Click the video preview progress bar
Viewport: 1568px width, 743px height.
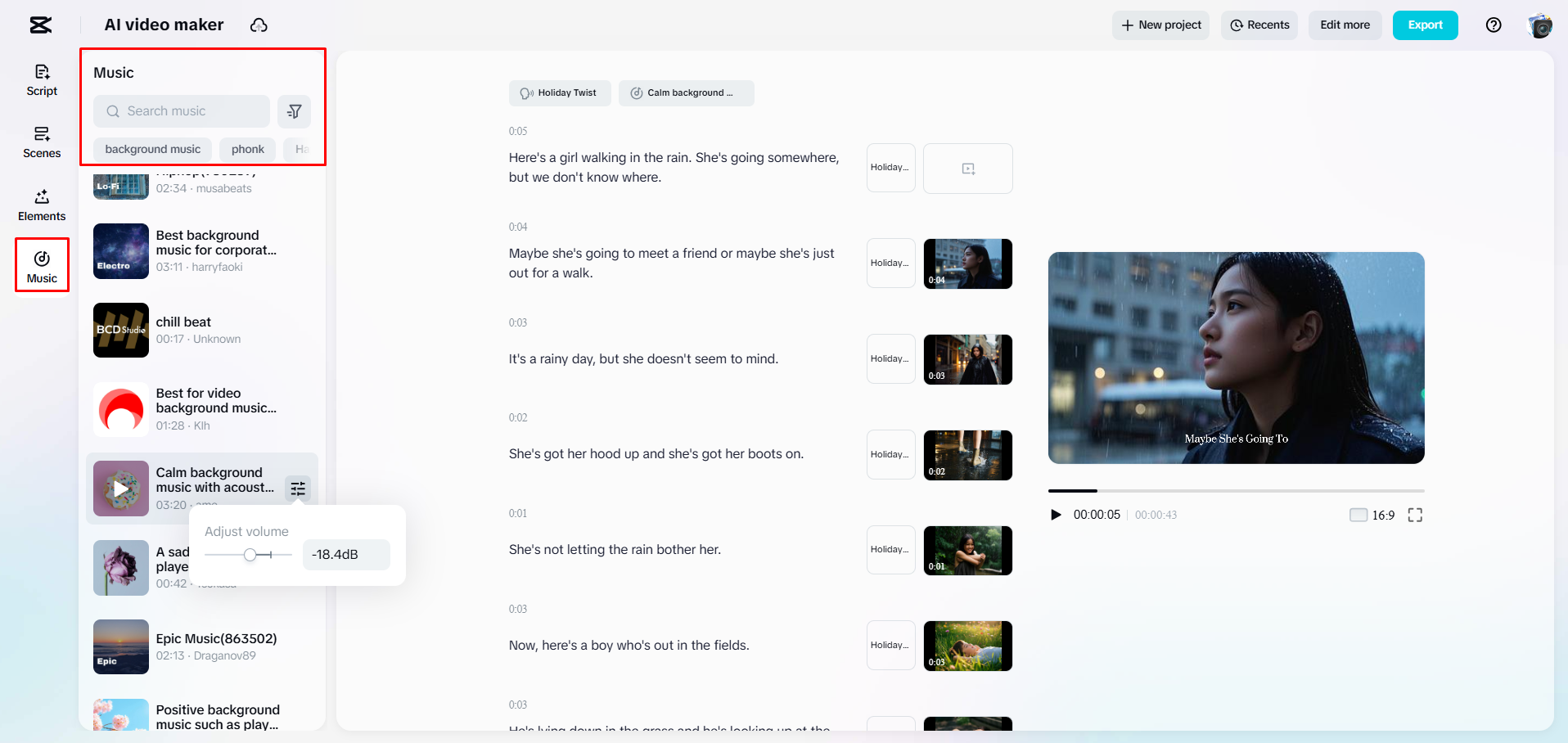1236,491
